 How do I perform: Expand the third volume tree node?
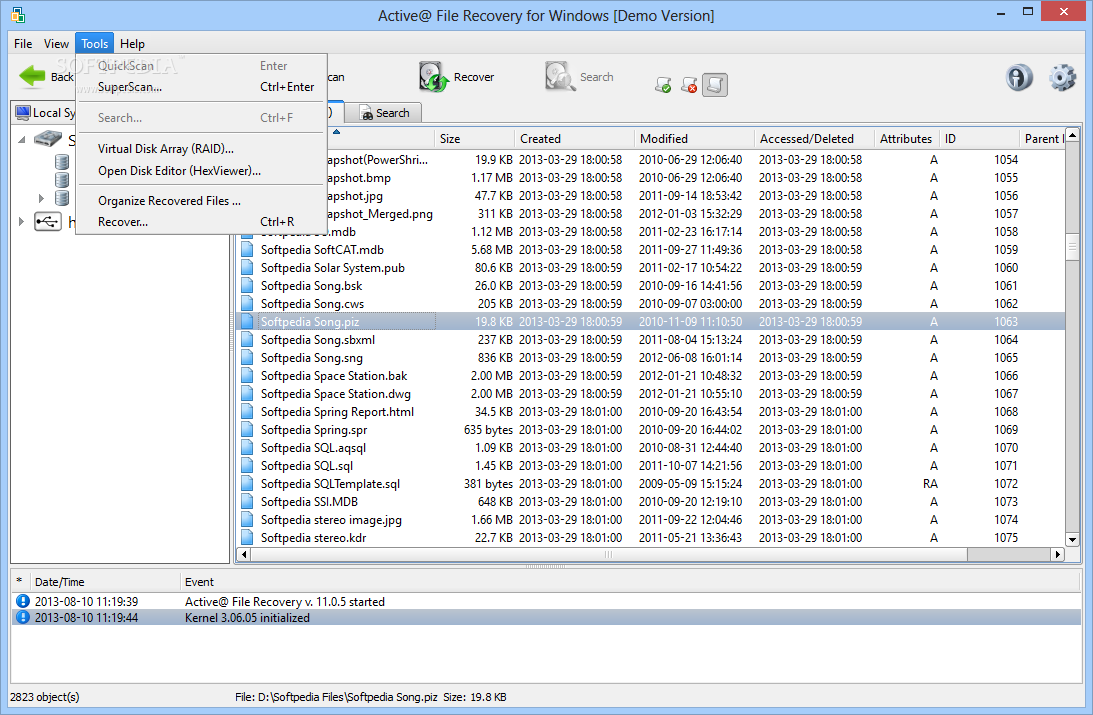point(41,199)
